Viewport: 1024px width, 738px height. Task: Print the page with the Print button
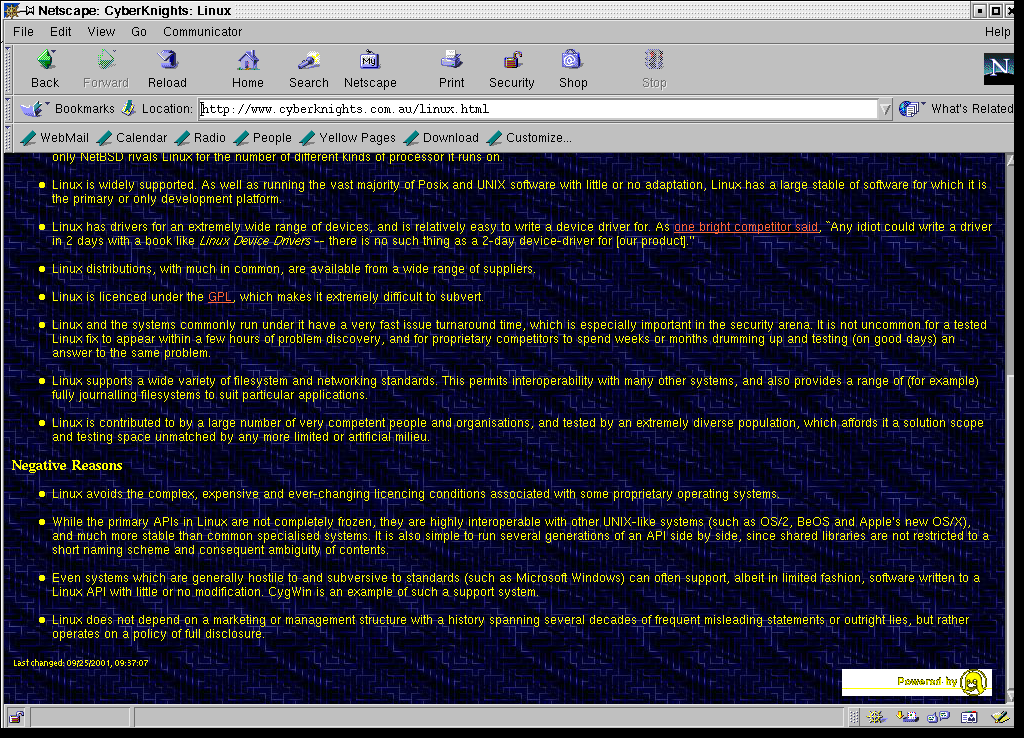coord(451,69)
